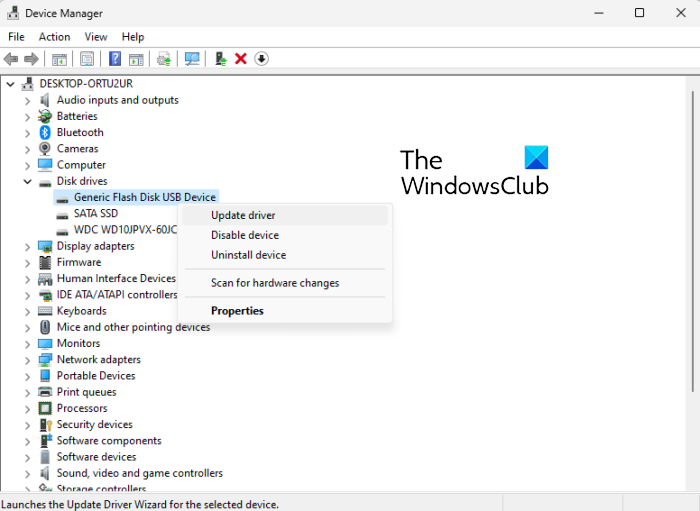
Task: Choose Scan for hardware changes in context menu
Action: coord(285,283)
